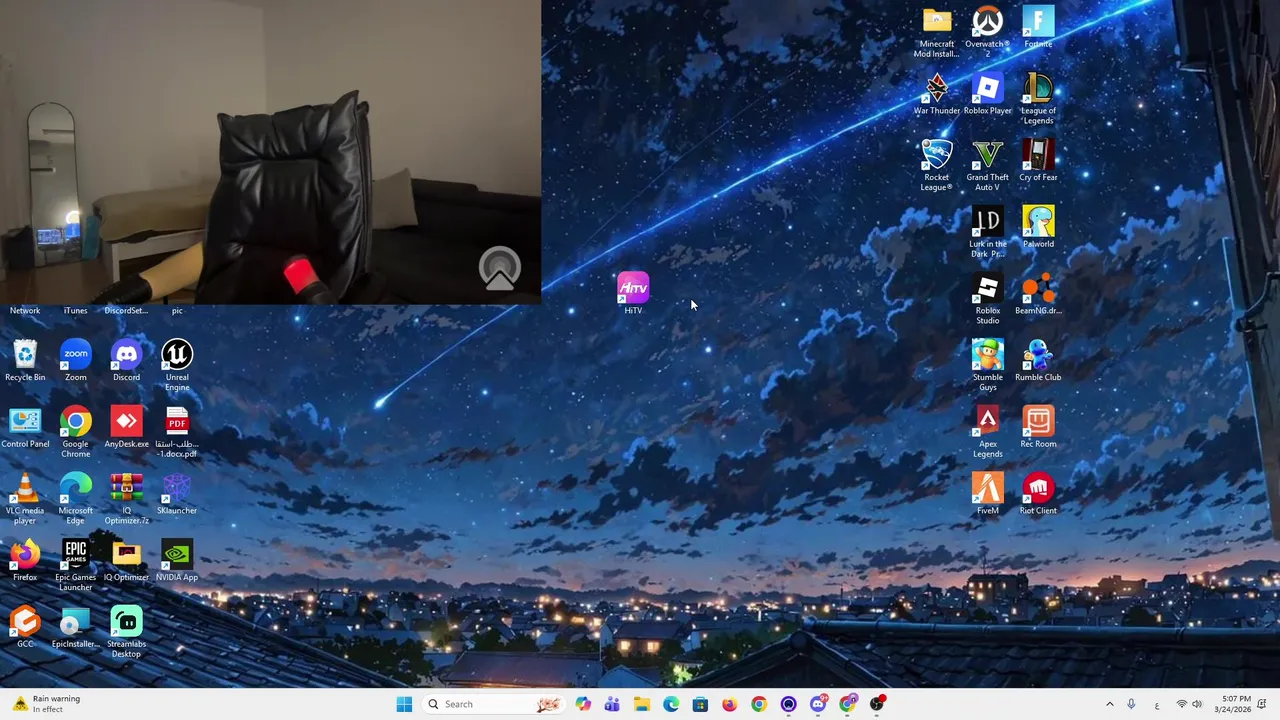Launch the NVIDIA App
The image size is (1280, 720).
coord(177,561)
